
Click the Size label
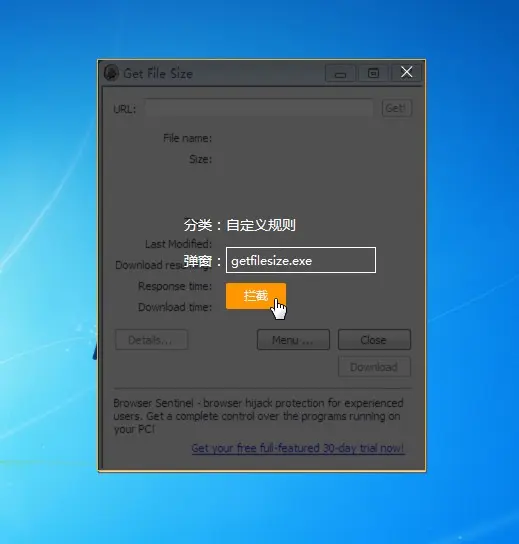[x=201, y=159]
